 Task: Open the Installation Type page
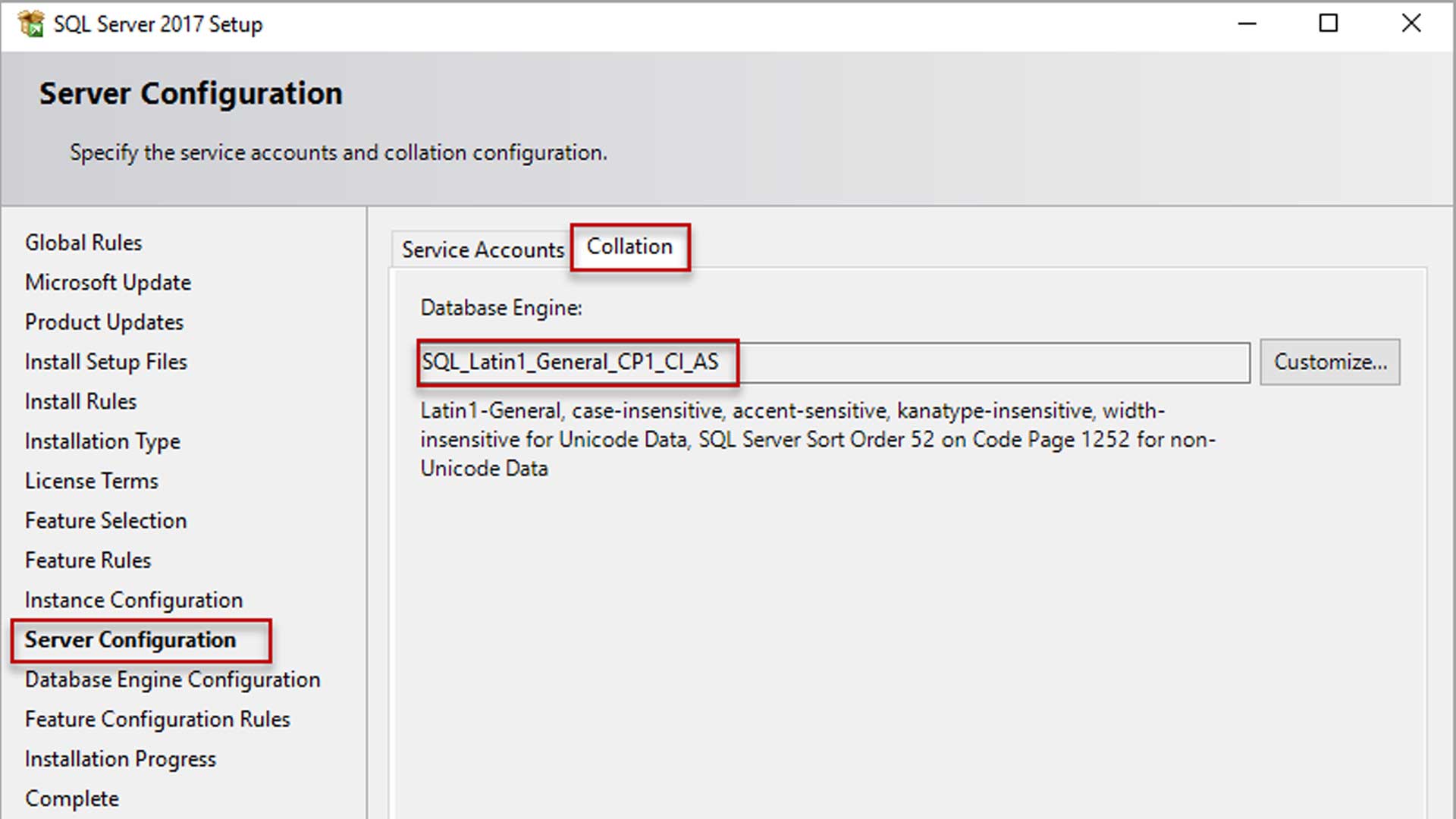click(102, 441)
